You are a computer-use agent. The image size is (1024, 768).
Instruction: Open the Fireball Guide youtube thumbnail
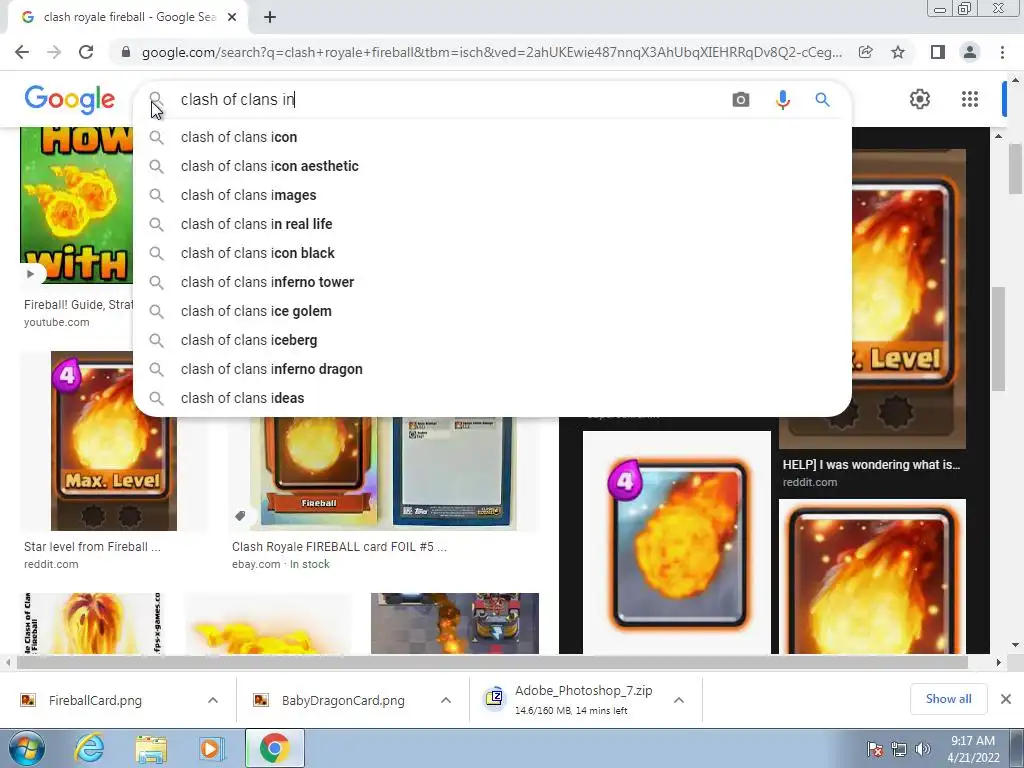(x=76, y=205)
